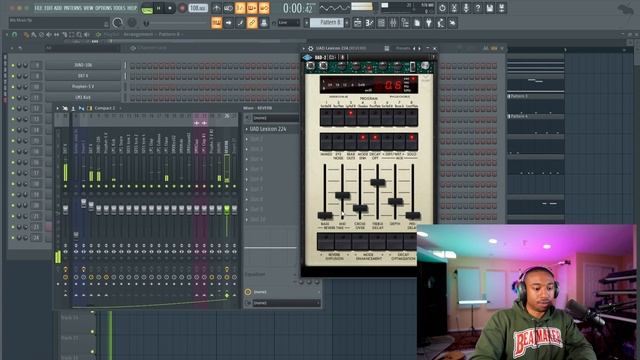Click the Prophet-5 V channel button
The image size is (640, 360).
pos(83,87)
